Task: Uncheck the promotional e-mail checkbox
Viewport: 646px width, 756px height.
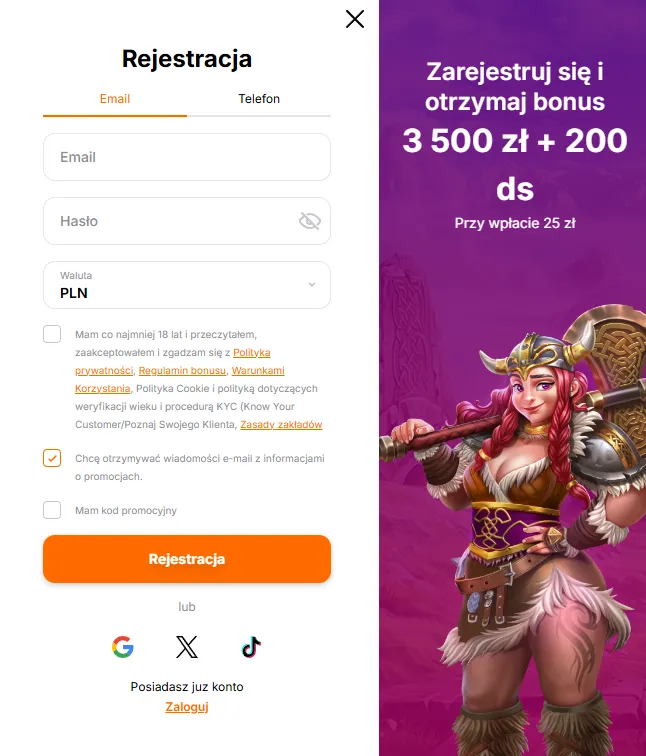Action: [52, 458]
